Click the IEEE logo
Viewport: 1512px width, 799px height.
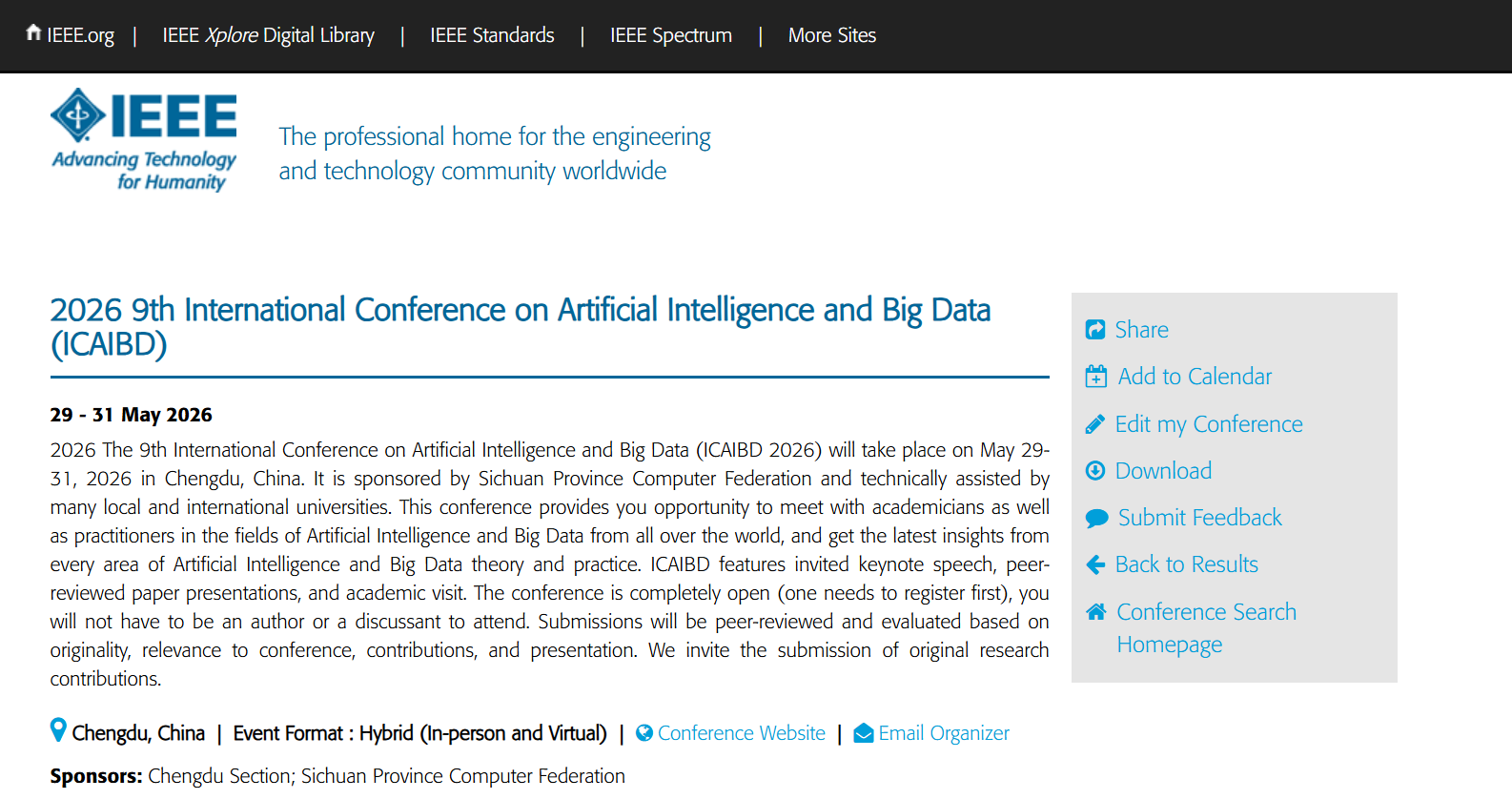(x=144, y=139)
